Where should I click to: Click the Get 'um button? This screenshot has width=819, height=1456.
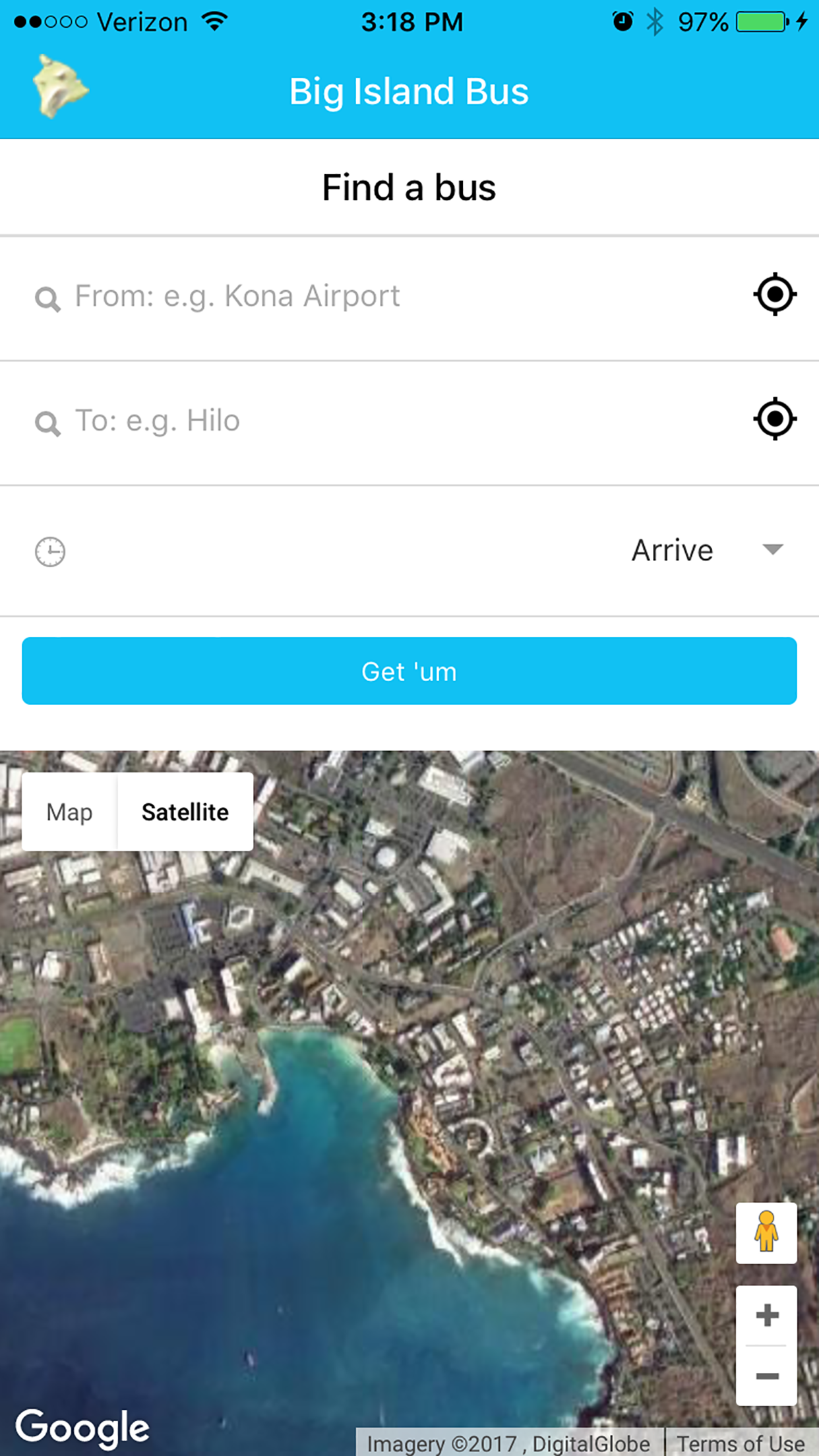pyautogui.click(x=409, y=671)
